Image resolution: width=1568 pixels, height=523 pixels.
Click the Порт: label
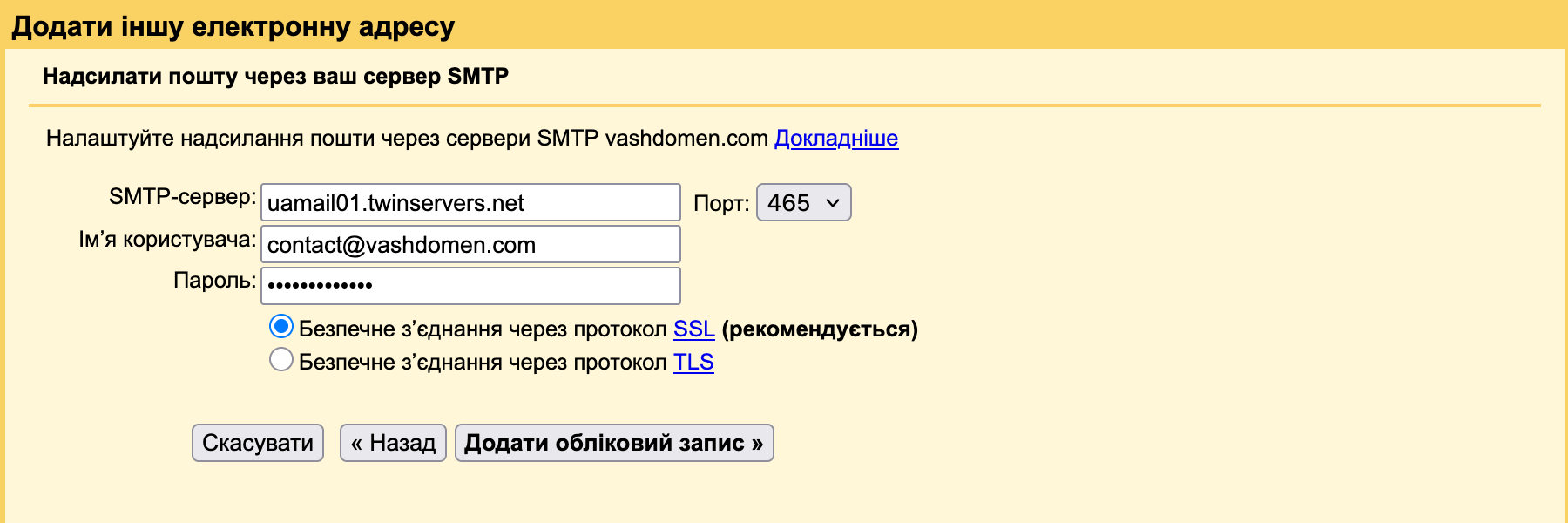point(721,204)
